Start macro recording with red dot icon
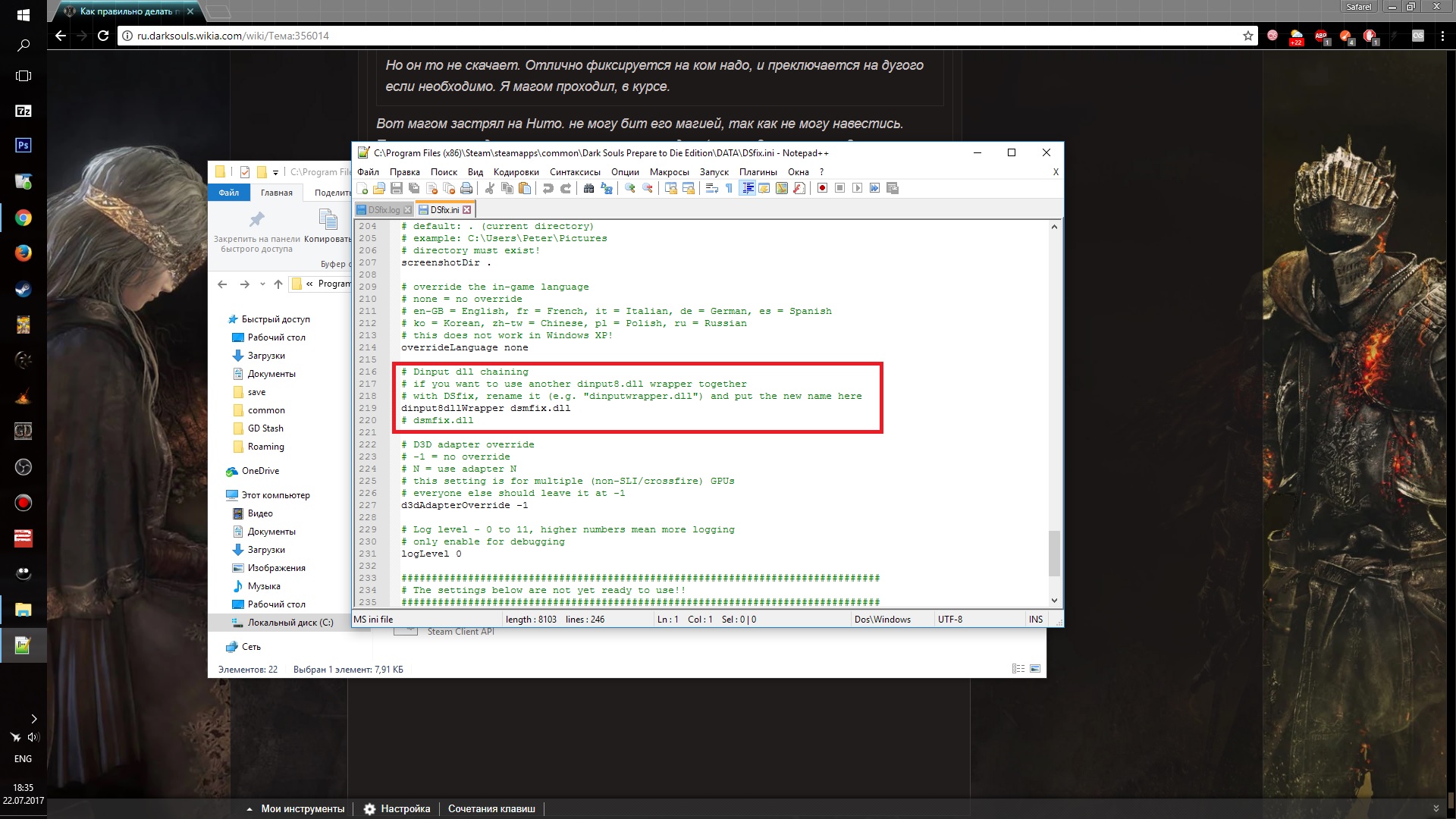The height and width of the screenshot is (819, 1456). click(x=822, y=188)
